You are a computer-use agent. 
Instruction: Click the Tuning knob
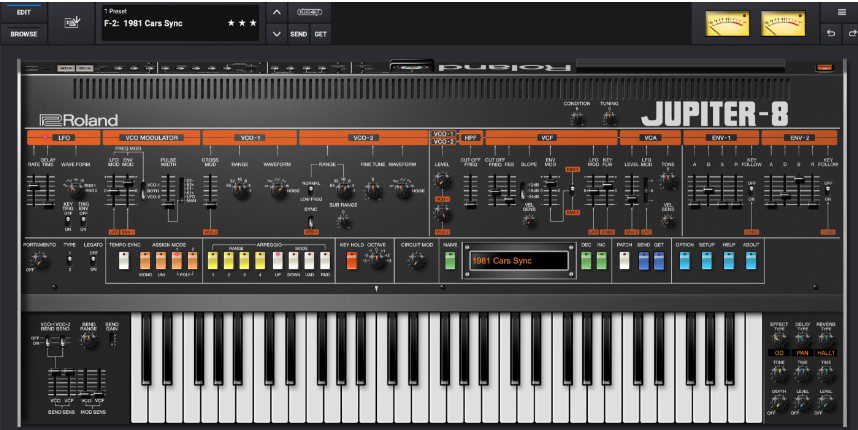608,117
